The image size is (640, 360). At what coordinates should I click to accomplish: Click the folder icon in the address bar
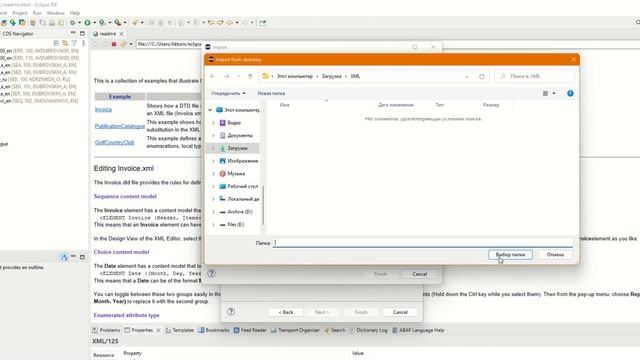(x=265, y=76)
